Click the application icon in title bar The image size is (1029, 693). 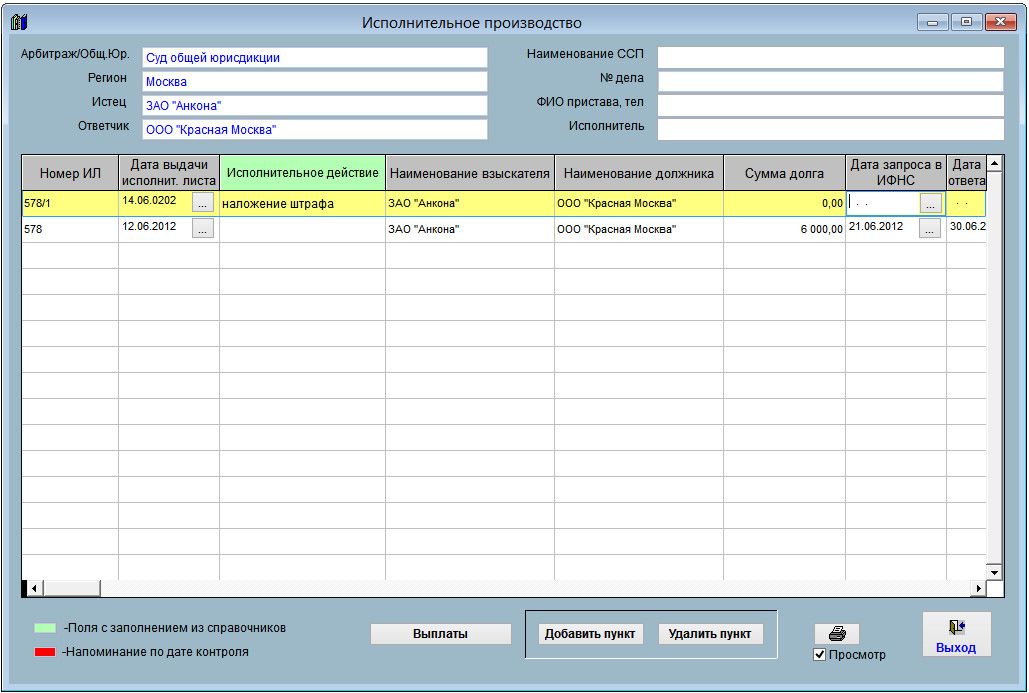[19, 22]
